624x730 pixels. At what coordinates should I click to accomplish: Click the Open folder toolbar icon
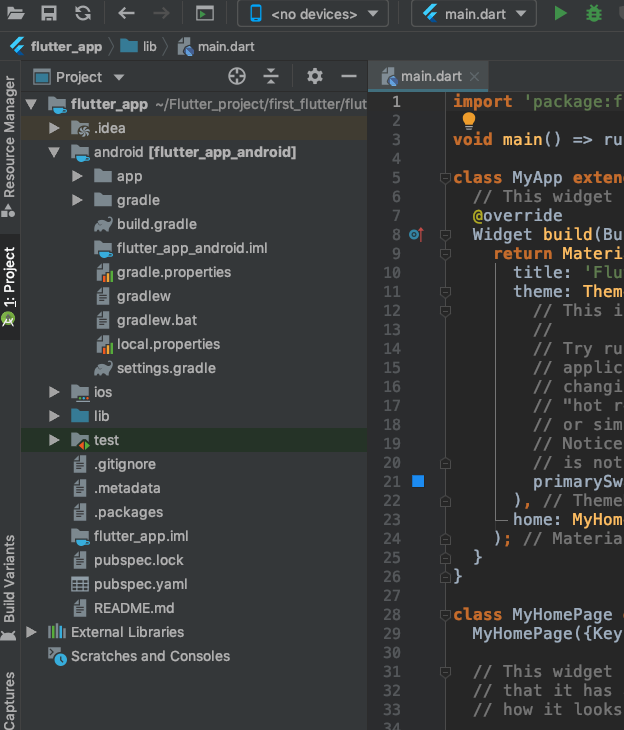[x=15, y=14]
